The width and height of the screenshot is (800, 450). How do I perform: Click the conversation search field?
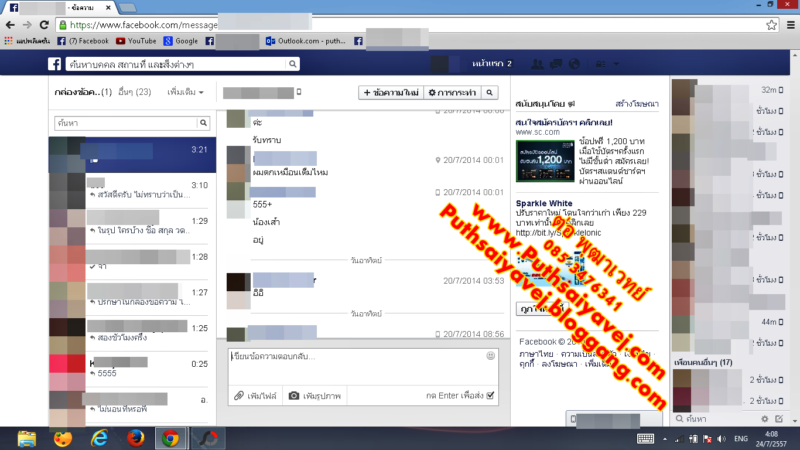click(126, 123)
